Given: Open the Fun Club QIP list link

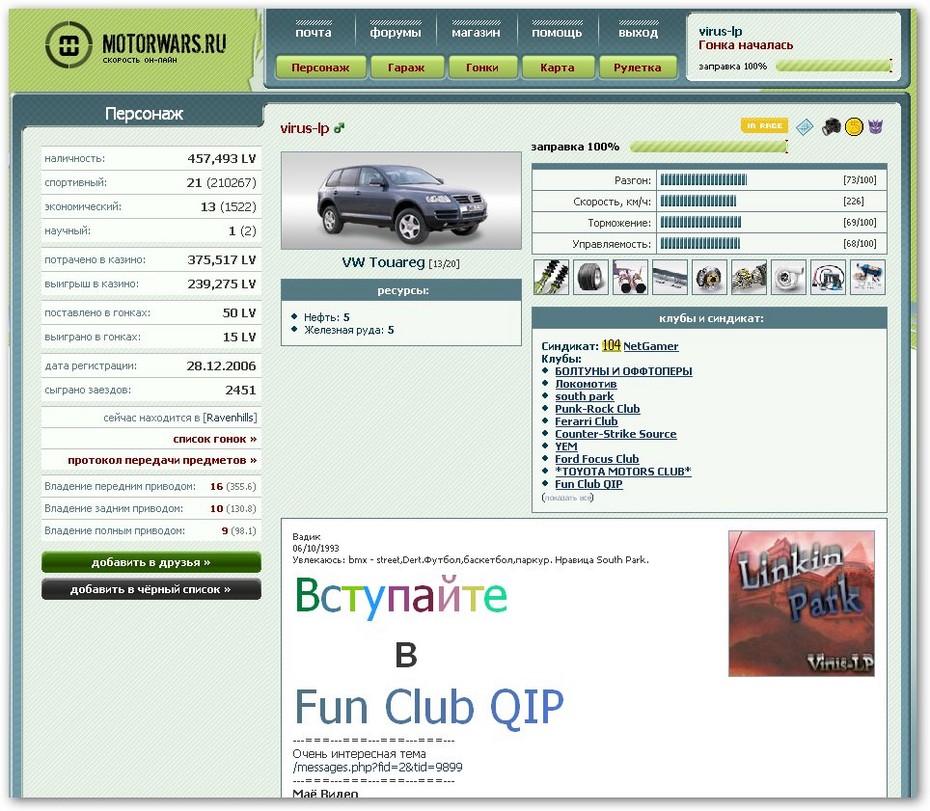Looking at the screenshot, I should 589,484.
